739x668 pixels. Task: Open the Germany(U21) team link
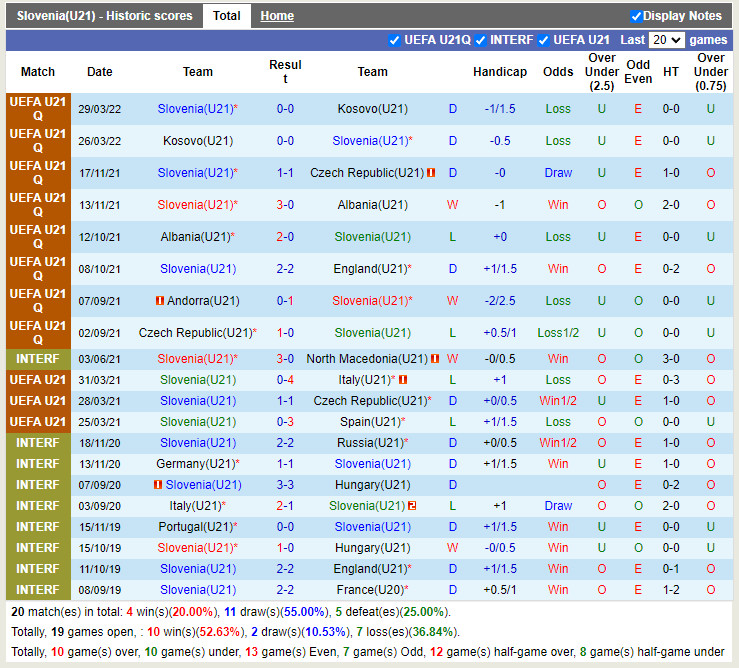pos(194,464)
